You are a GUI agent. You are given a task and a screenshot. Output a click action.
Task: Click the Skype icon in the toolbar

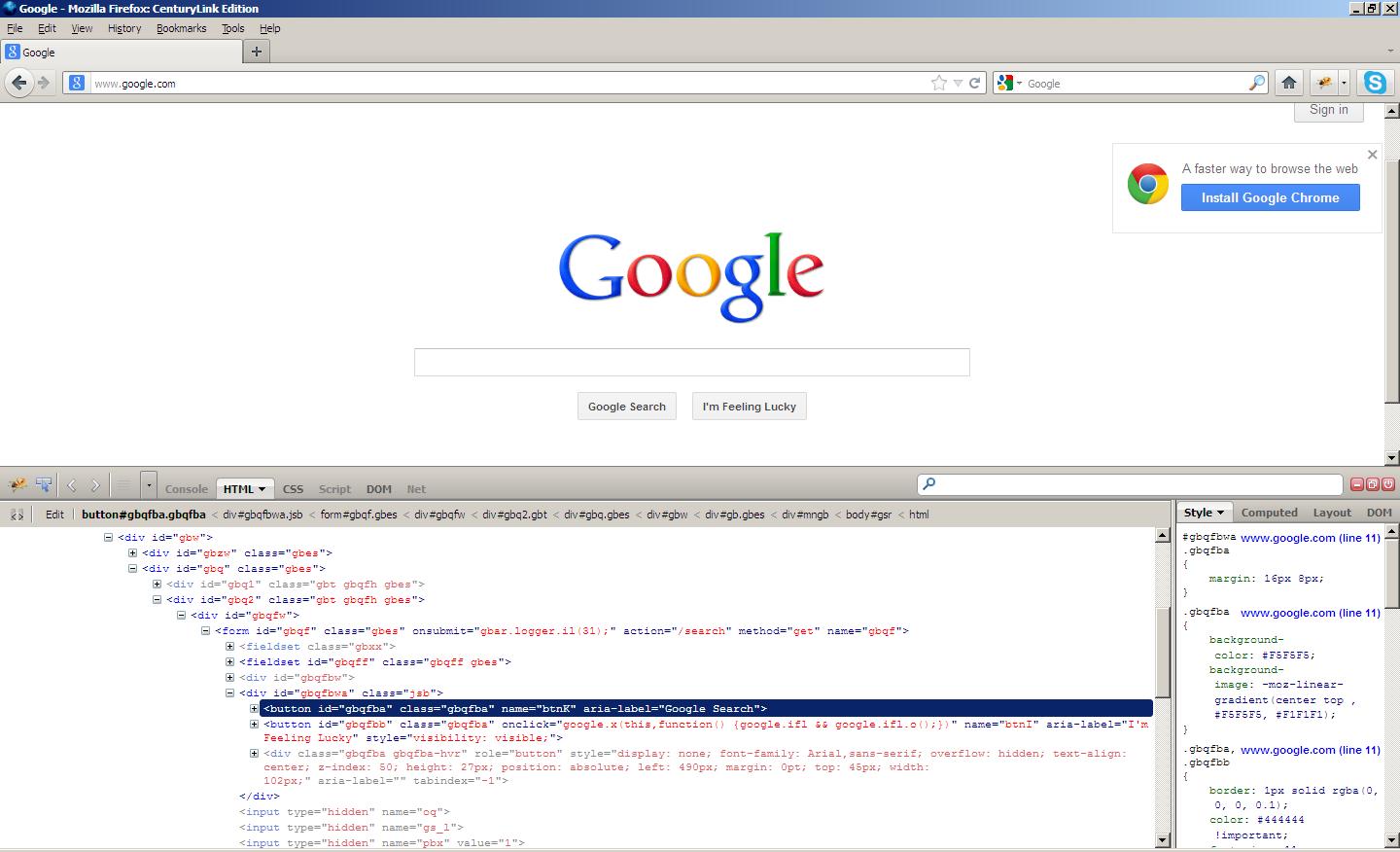[1375, 83]
